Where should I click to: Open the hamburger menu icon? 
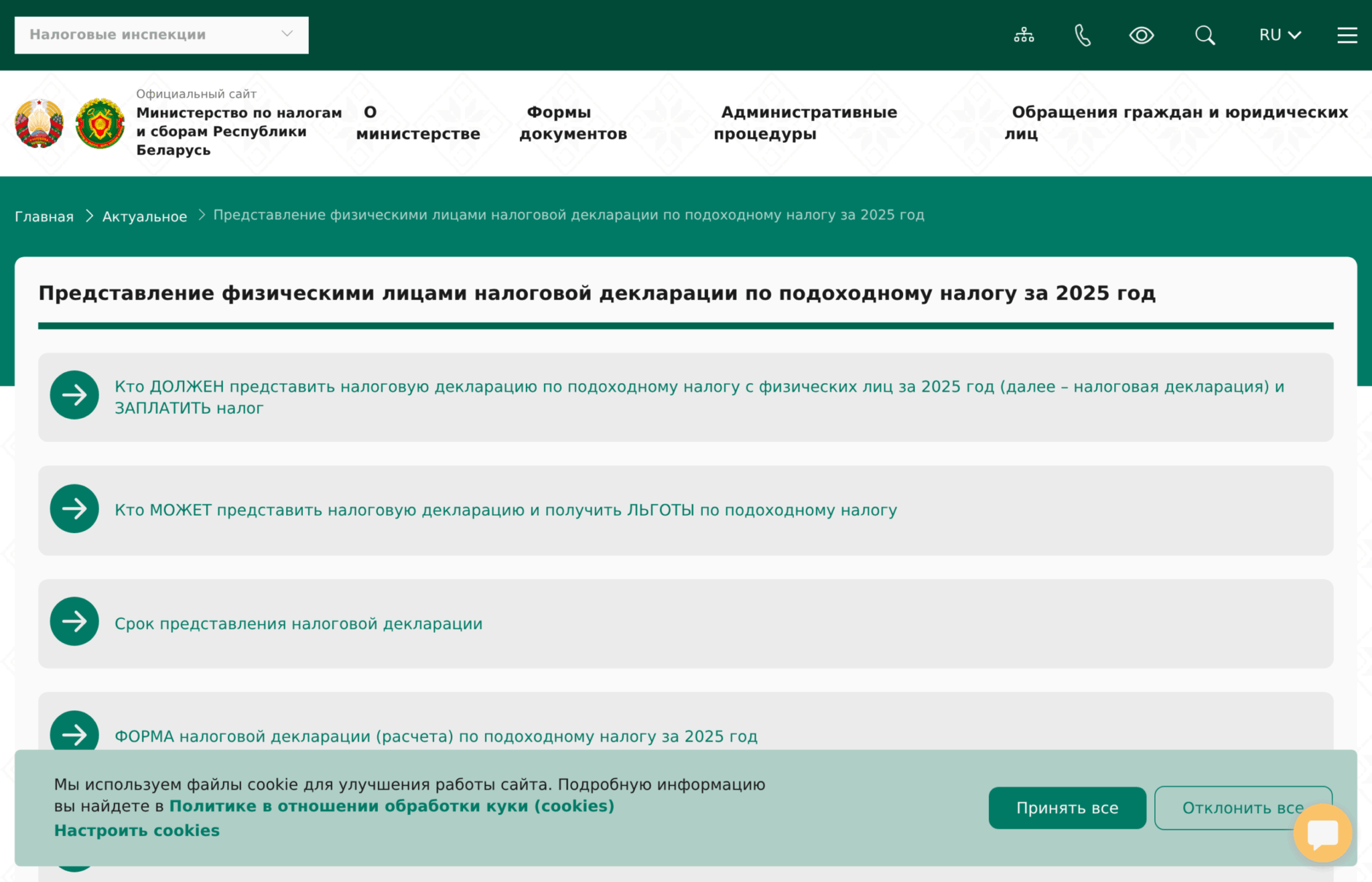(1347, 35)
